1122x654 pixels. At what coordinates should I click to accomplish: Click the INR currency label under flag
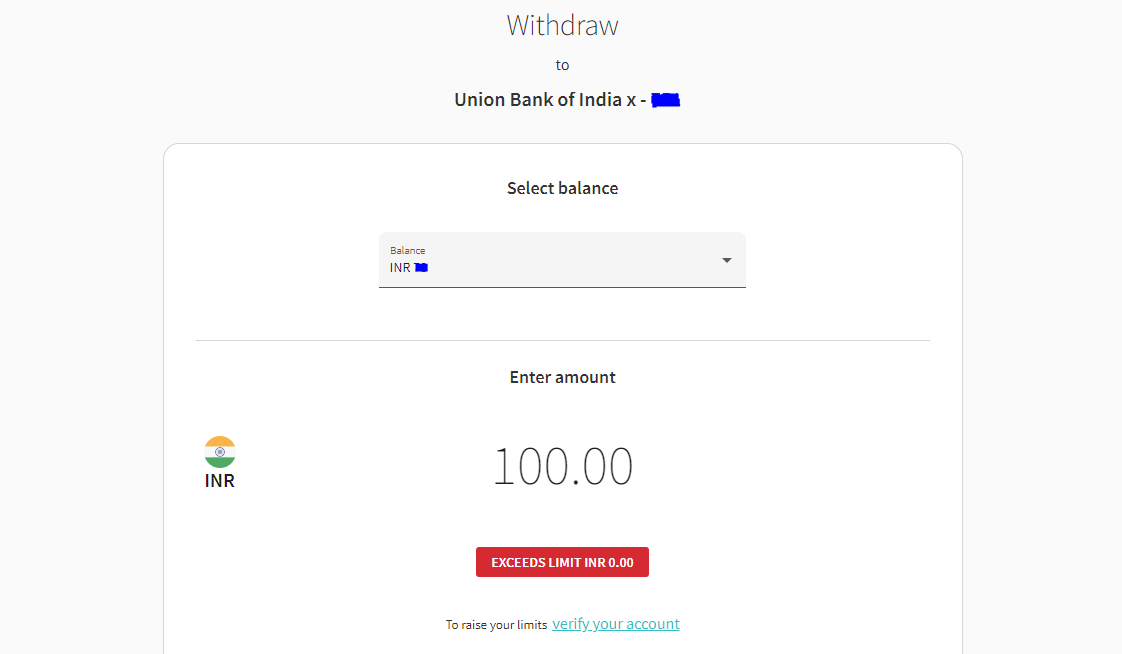220,481
